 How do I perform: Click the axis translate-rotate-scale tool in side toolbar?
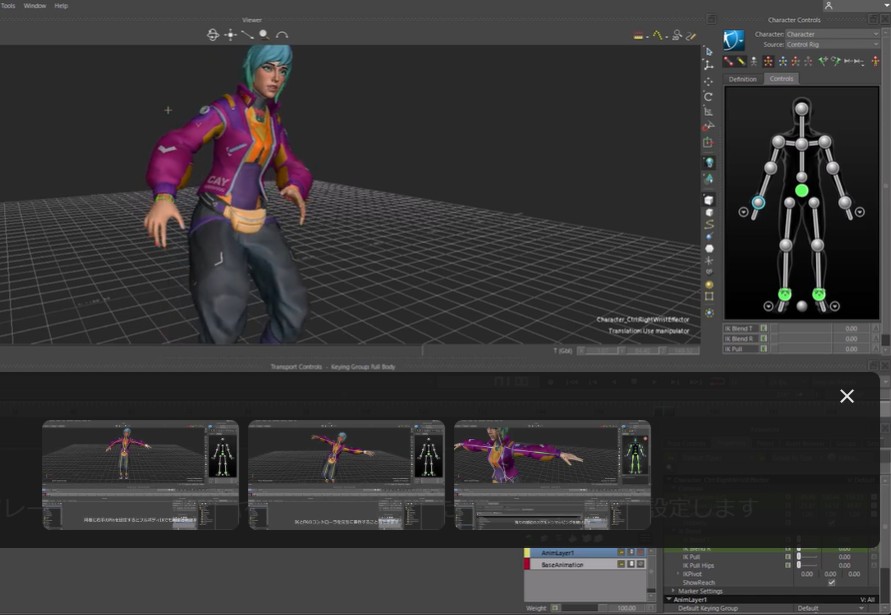[709, 65]
